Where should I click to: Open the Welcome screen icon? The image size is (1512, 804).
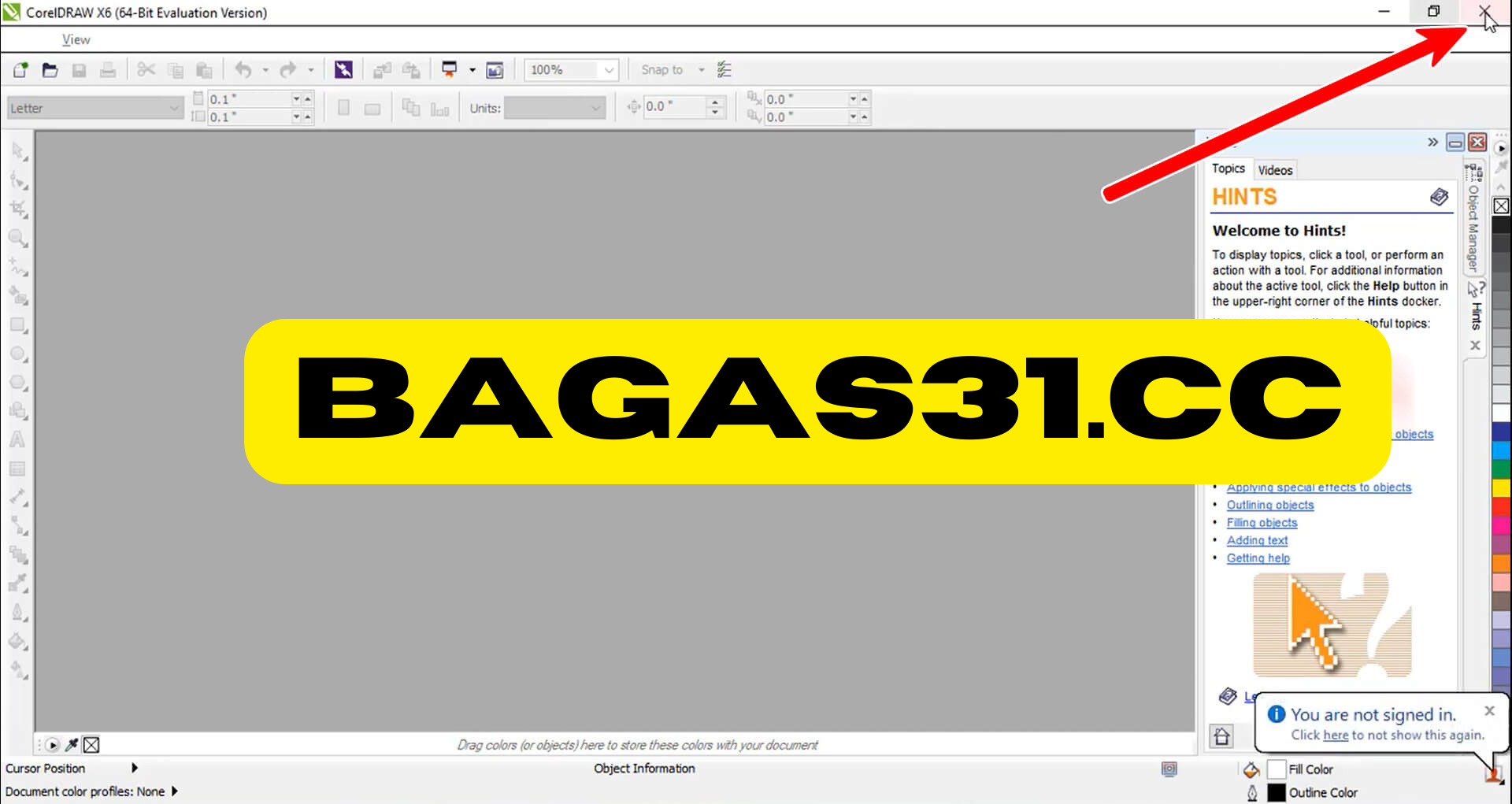(495, 70)
